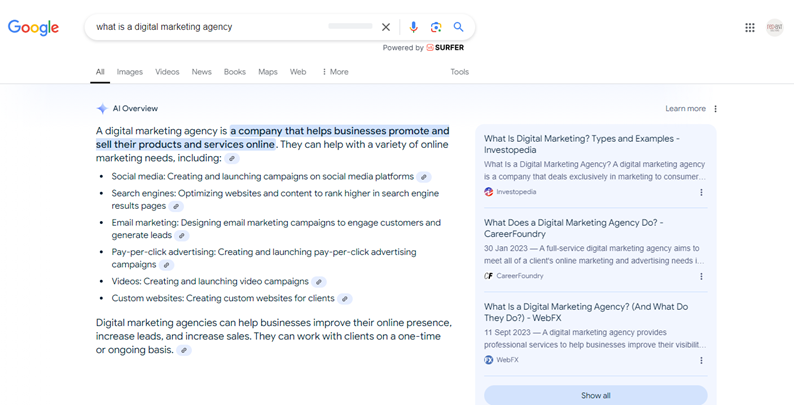The width and height of the screenshot is (794, 405).
Task: Click the Investopedia favicon
Action: click(489, 192)
